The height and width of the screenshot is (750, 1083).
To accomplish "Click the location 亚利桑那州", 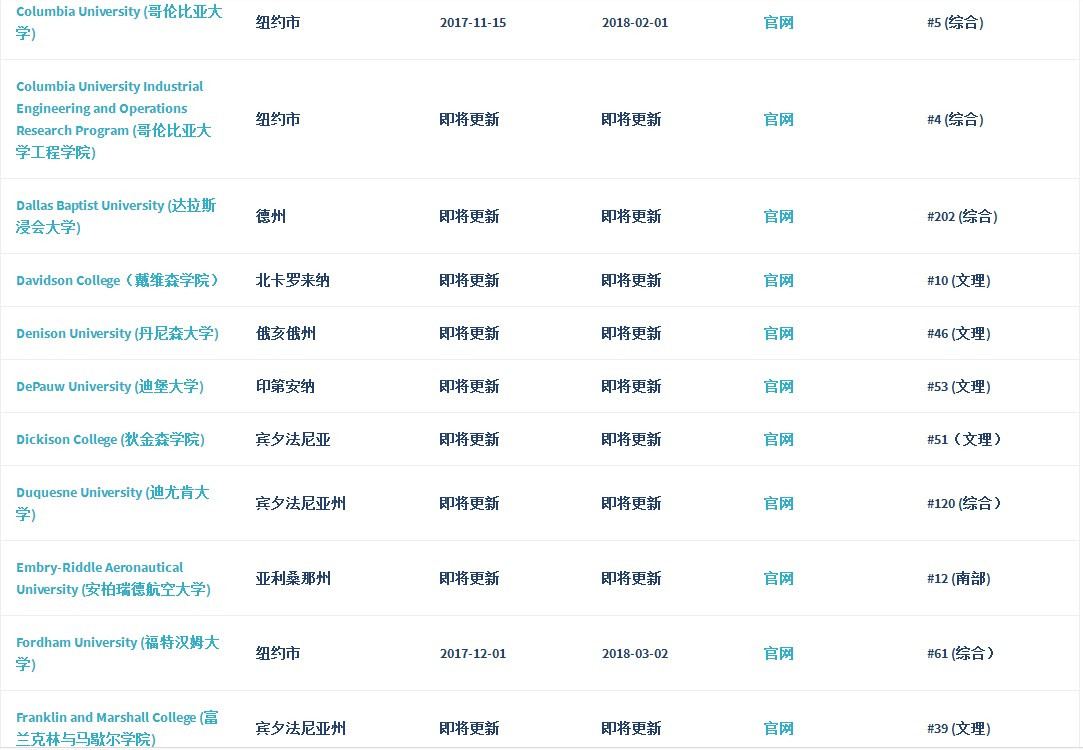I will coord(293,579).
